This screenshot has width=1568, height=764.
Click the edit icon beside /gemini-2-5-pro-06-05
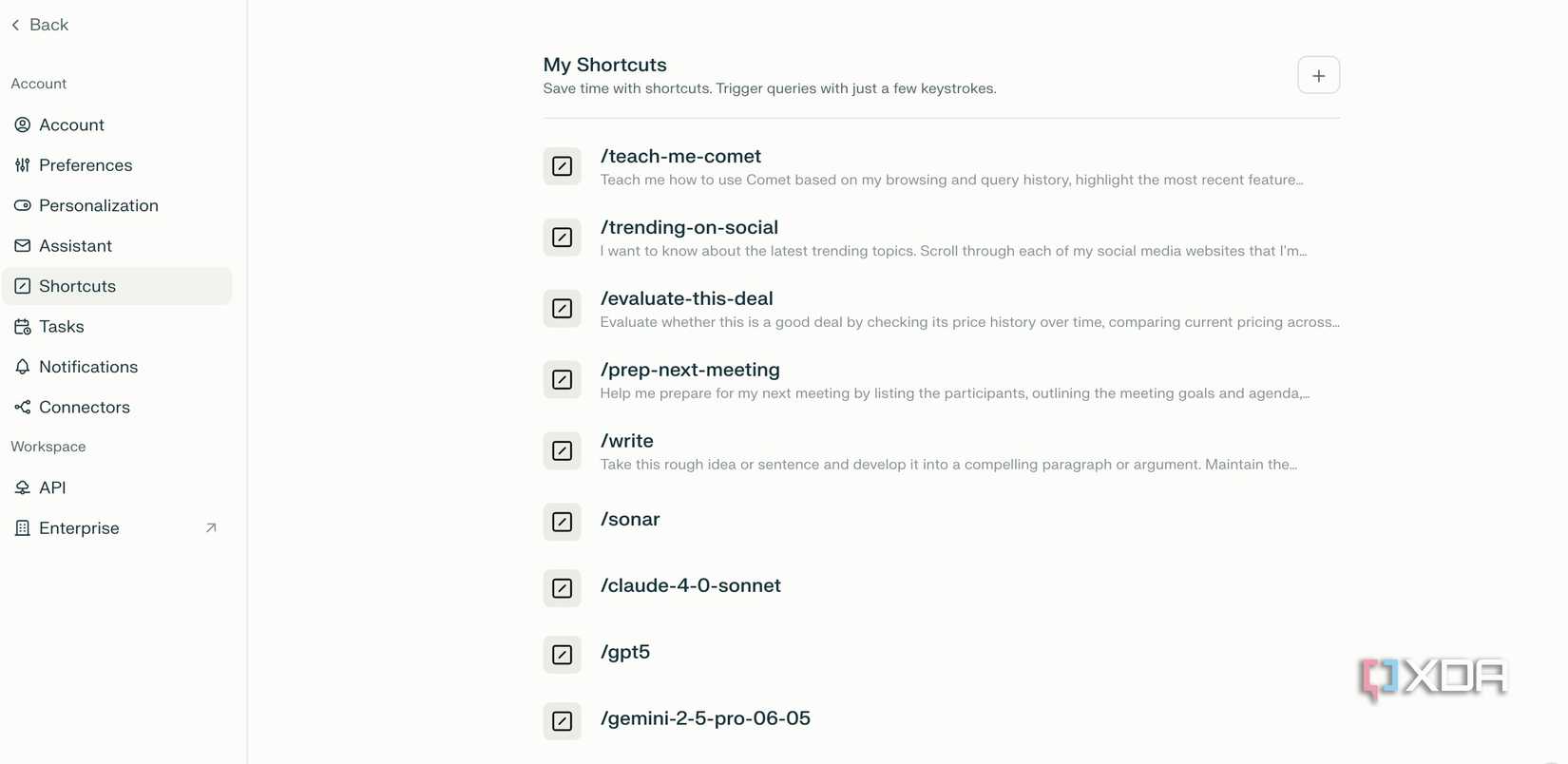coord(562,721)
